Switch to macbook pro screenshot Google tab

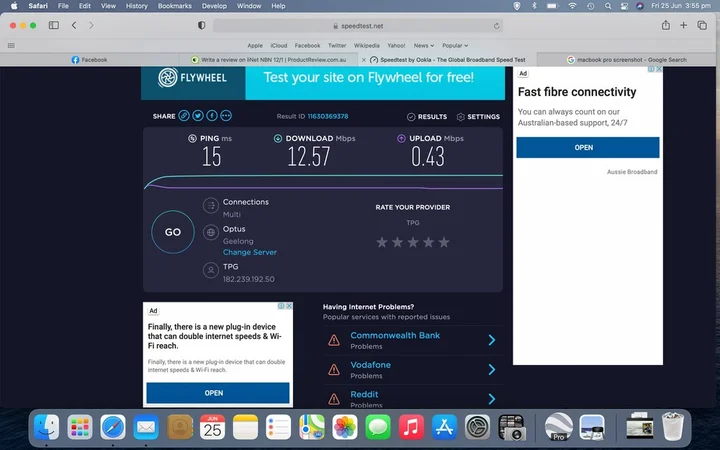(x=627, y=60)
